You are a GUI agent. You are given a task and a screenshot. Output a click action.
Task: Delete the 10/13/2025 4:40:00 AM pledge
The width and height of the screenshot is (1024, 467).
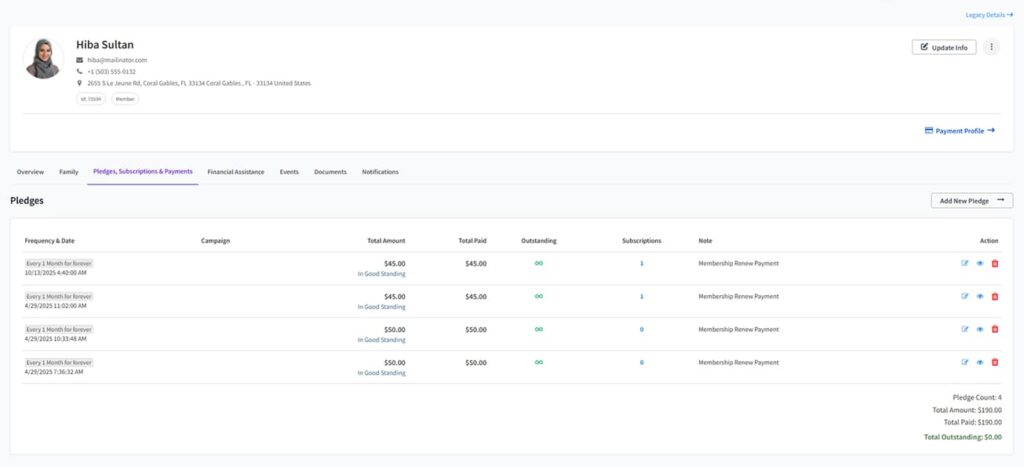pos(995,263)
